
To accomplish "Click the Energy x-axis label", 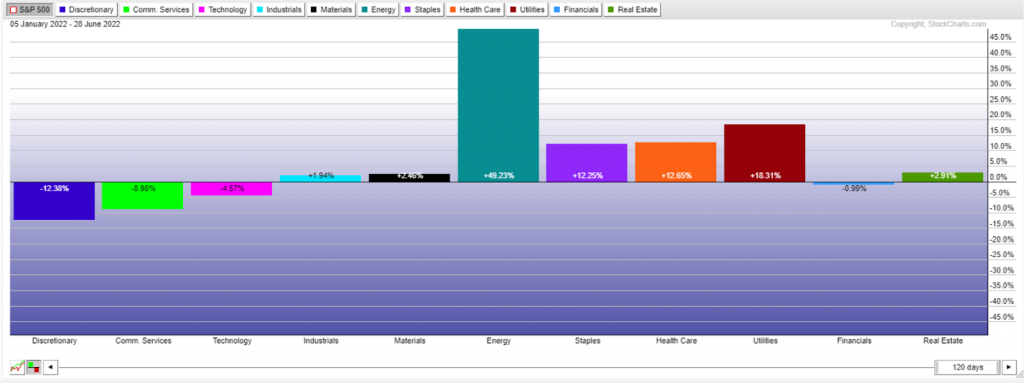I will pos(498,341).
